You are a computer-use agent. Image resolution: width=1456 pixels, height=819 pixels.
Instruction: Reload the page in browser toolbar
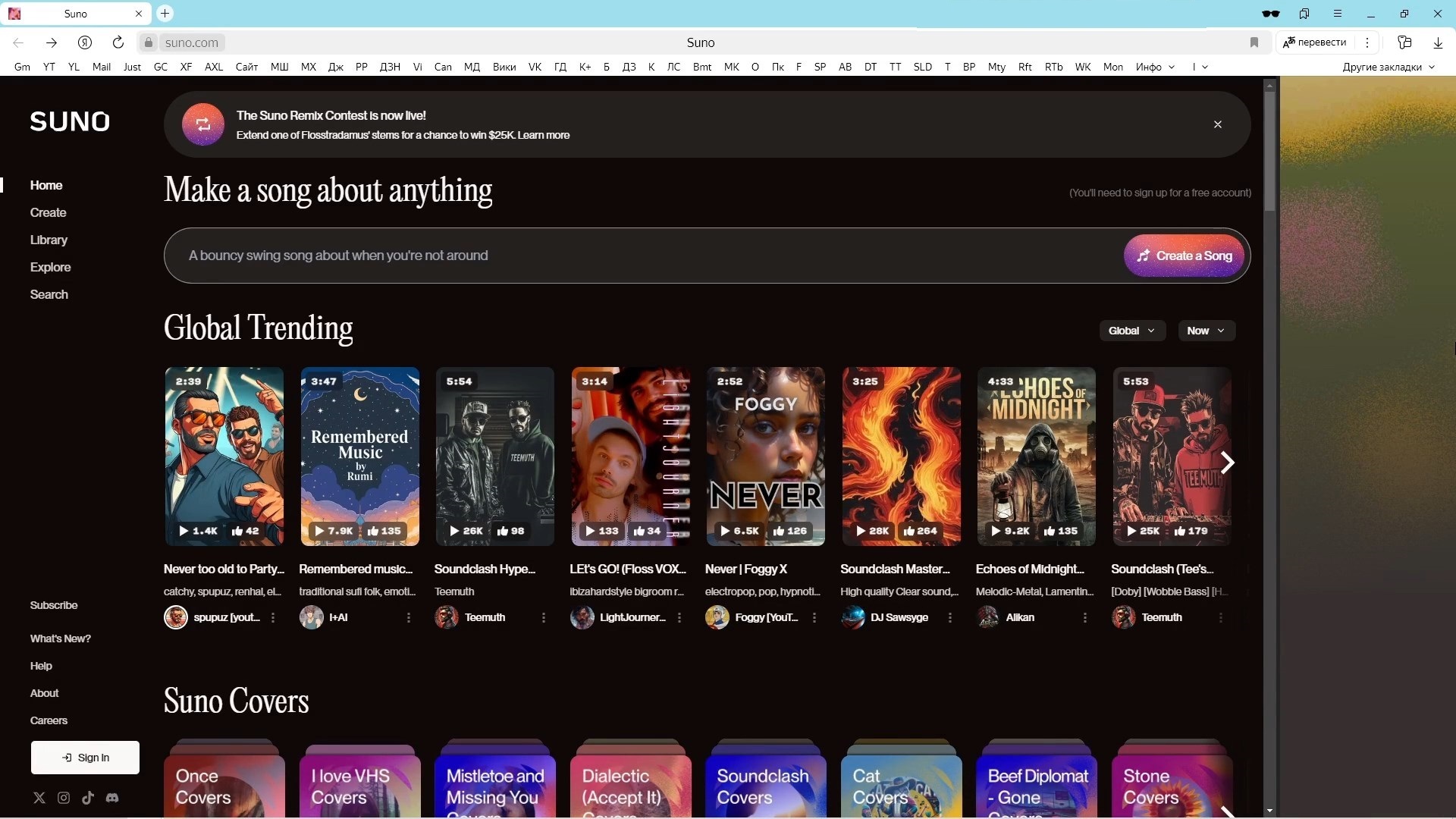click(x=118, y=42)
